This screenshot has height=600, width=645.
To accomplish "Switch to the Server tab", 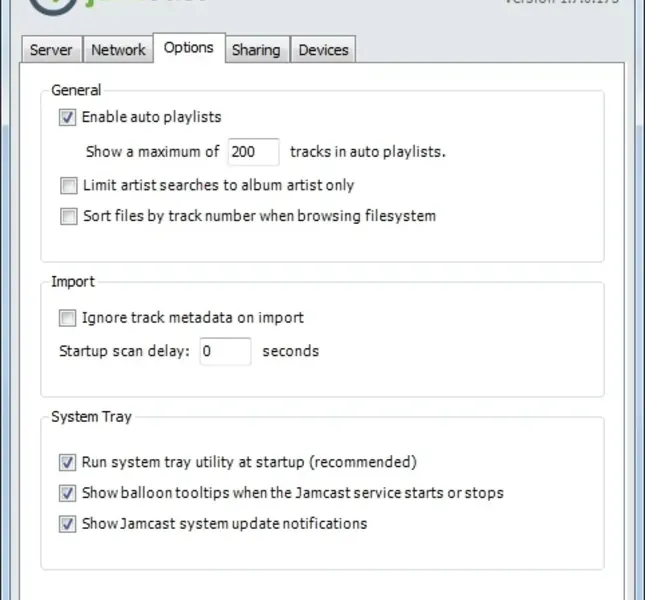I will coord(50,50).
